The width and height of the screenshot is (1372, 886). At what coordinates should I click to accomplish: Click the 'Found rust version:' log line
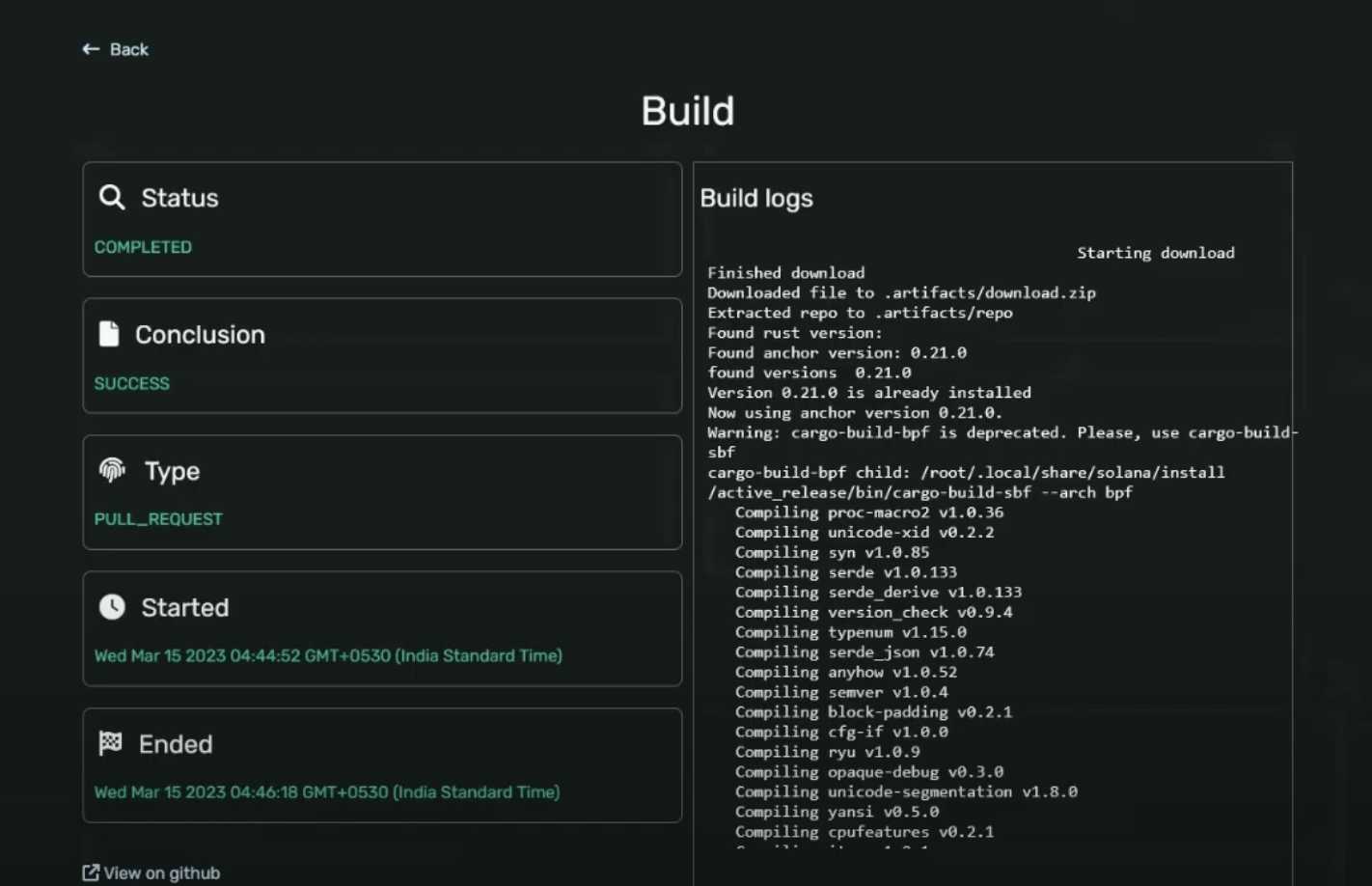tap(795, 333)
